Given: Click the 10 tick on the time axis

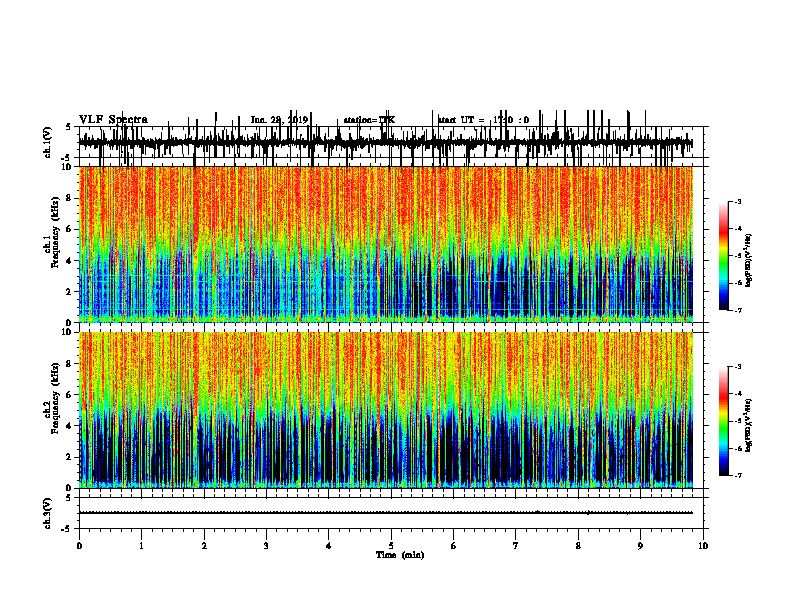Looking at the screenshot, I should tap(703, 546).
